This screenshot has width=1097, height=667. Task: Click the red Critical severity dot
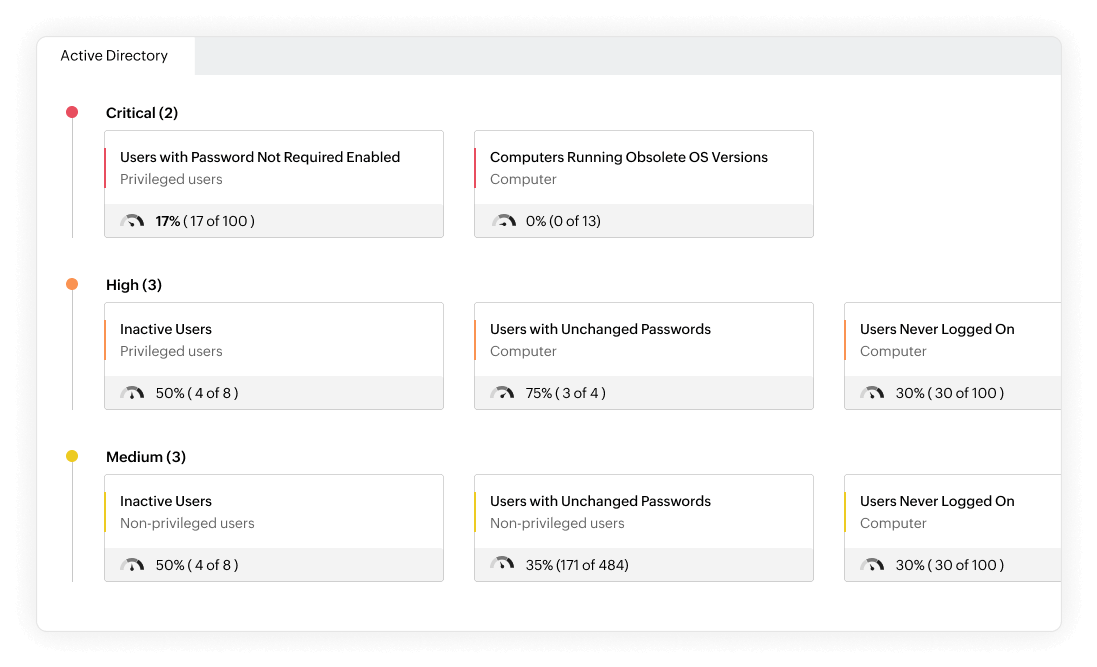[x=72, y=112]
